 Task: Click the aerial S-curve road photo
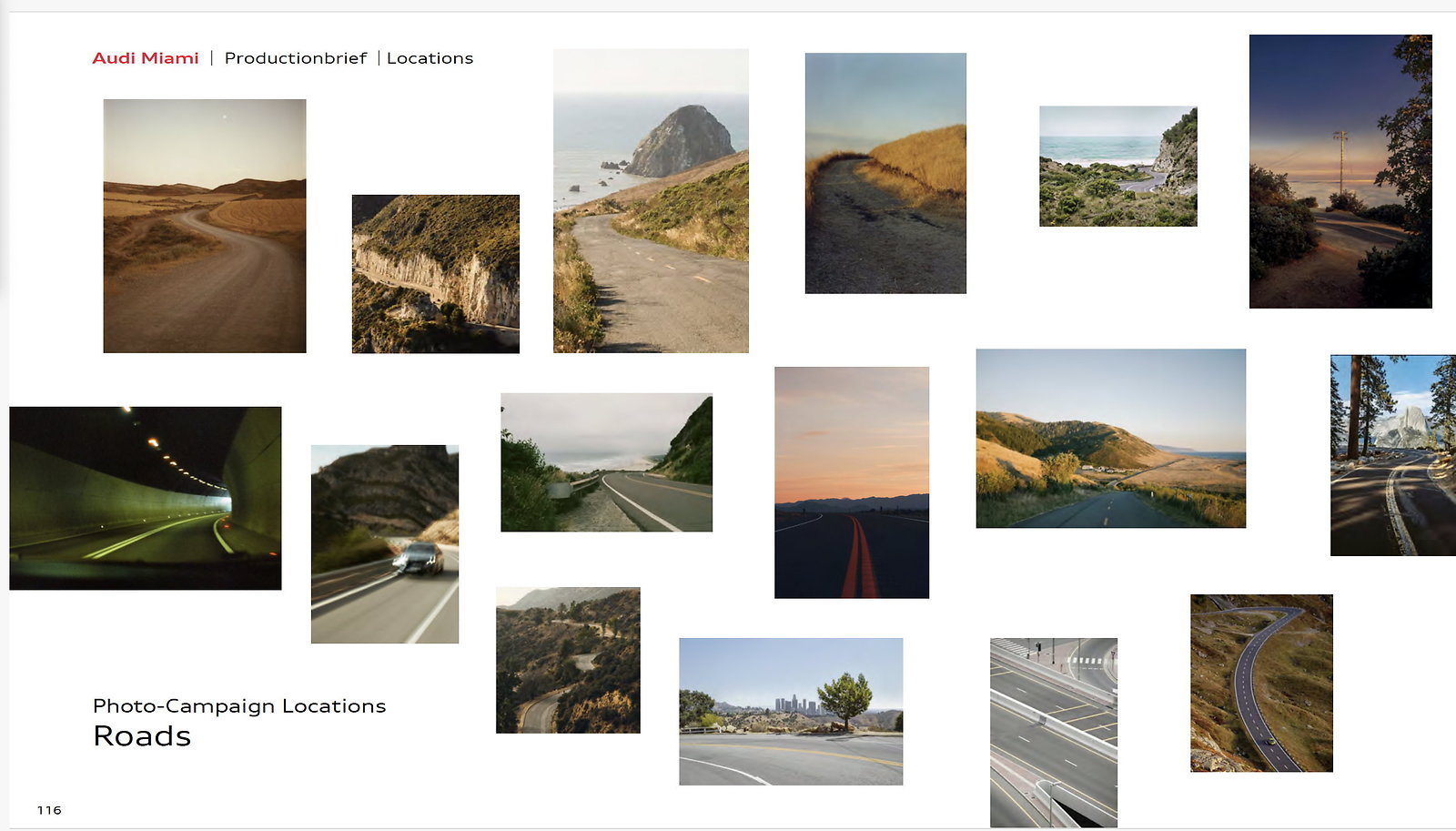click(1261, 683)
